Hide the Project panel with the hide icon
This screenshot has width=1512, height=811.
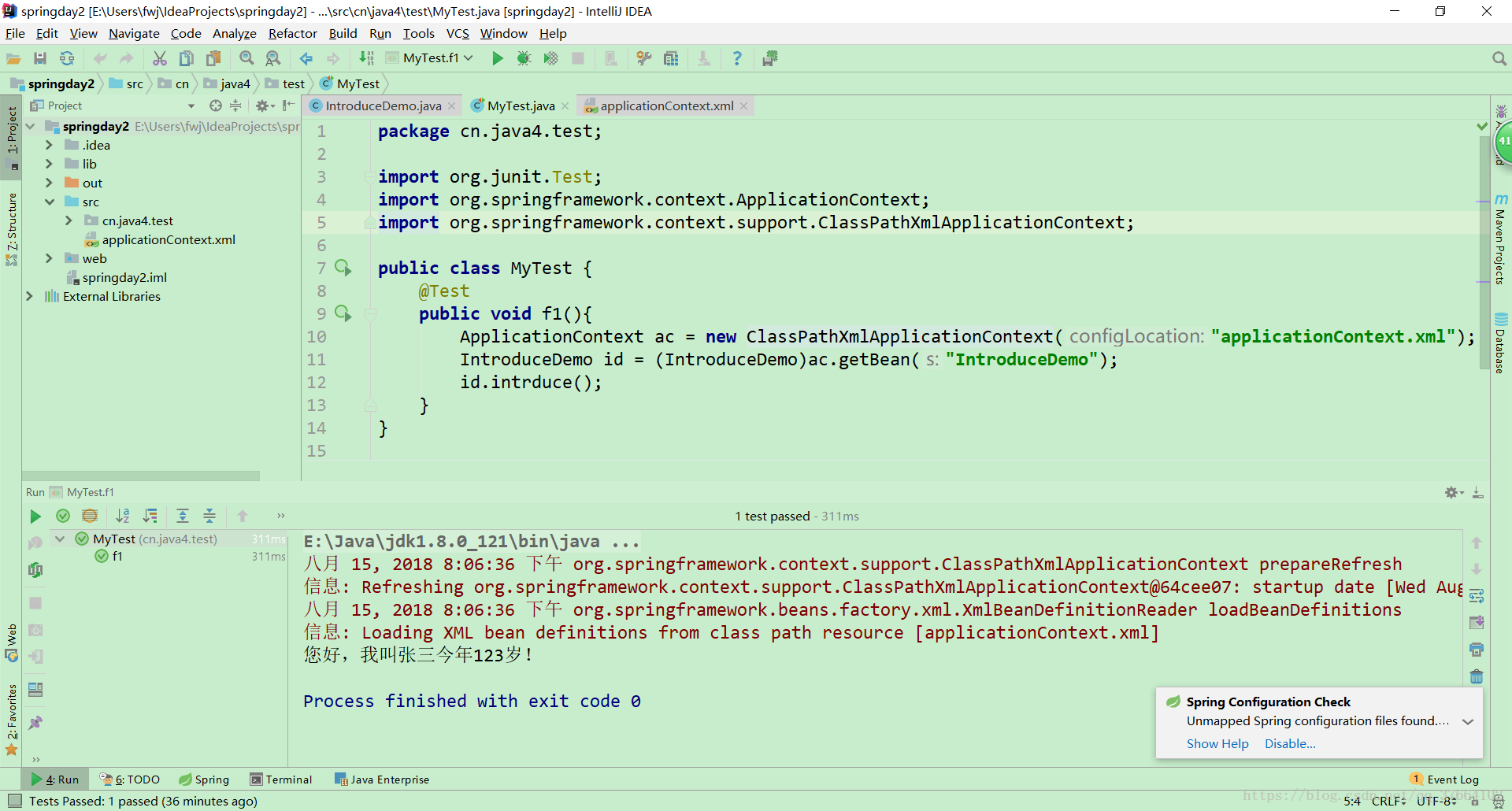click(288, 106)
